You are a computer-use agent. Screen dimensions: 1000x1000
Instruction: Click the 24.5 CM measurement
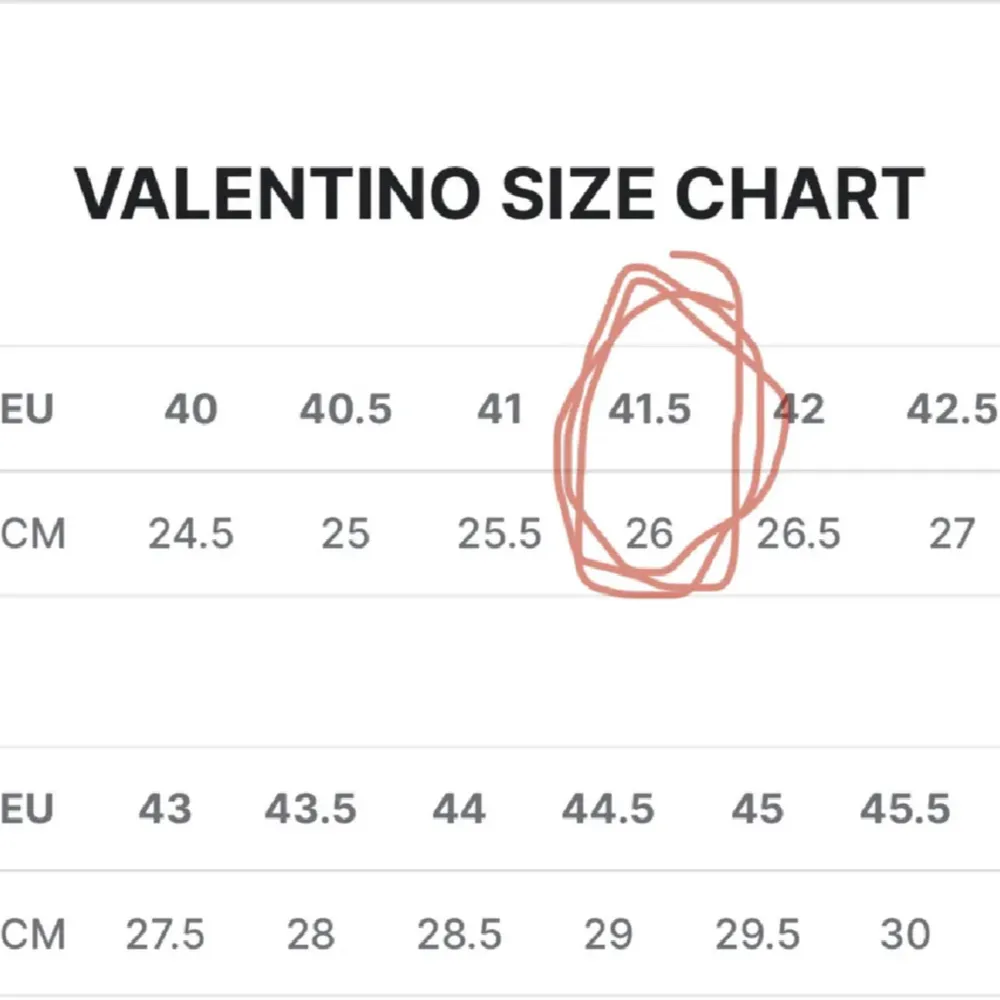(x=191, y=534)
